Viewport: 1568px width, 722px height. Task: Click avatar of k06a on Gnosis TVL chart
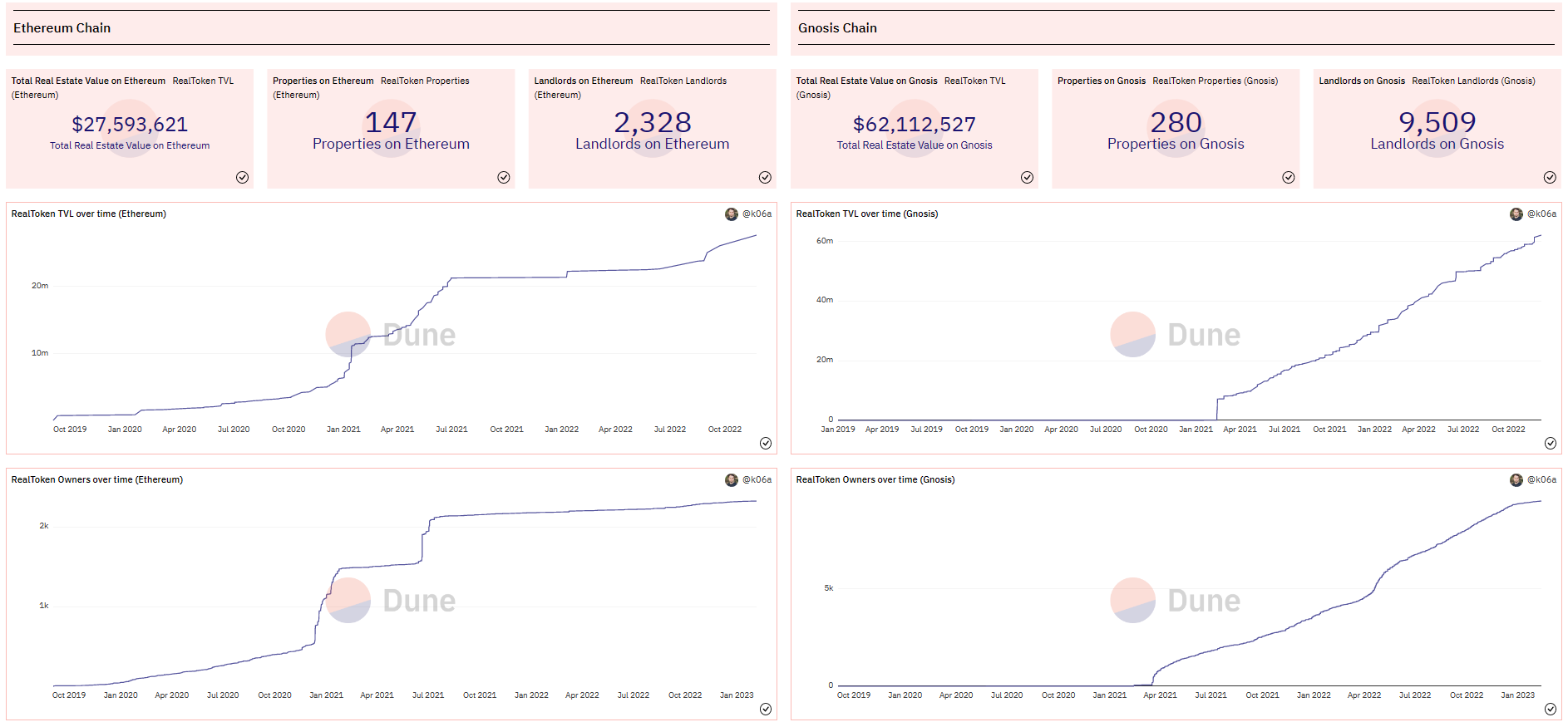click(1516, 214)
